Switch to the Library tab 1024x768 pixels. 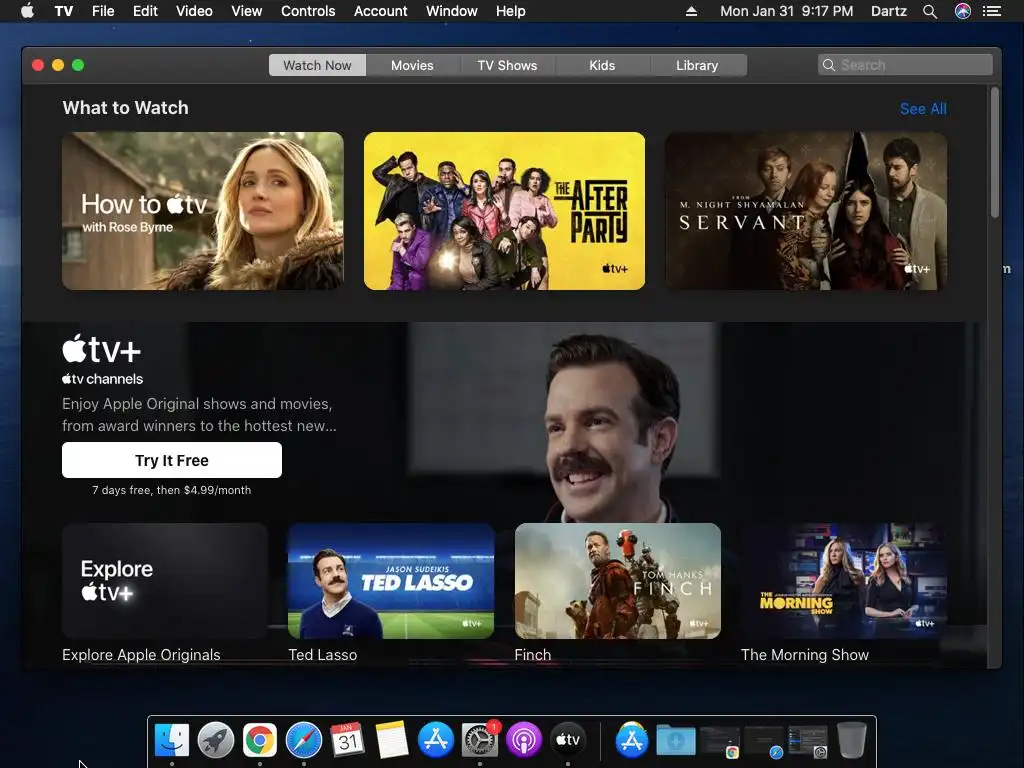point(697,65)
